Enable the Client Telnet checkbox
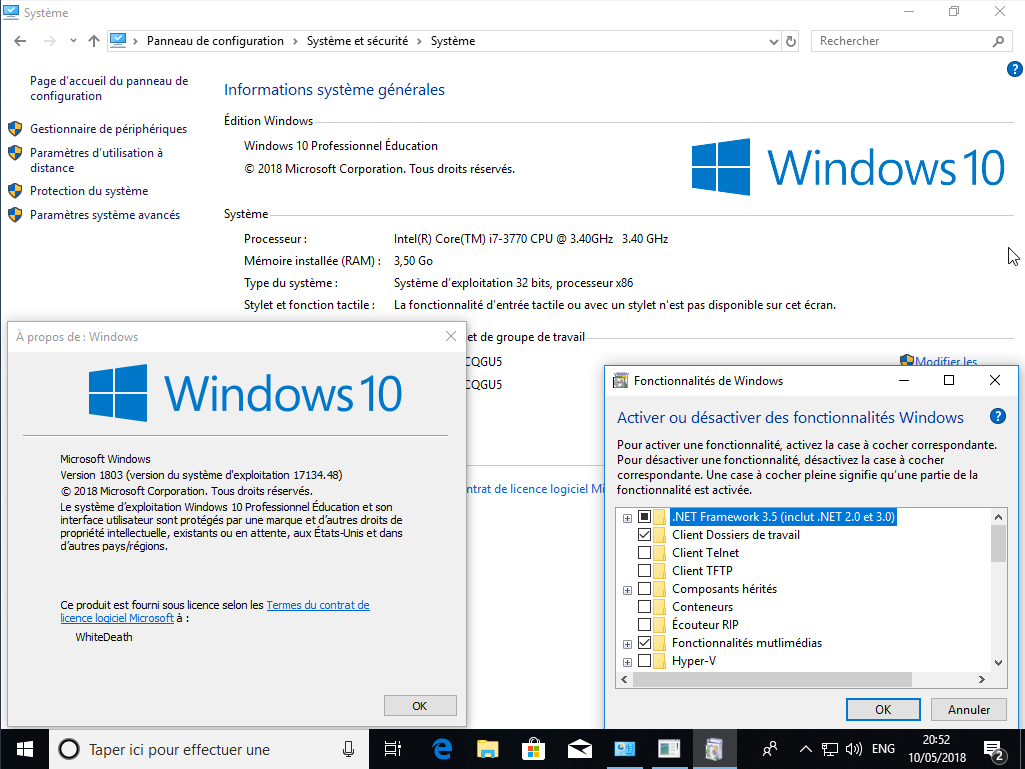The image size is (1025, 769). [644, 553]
